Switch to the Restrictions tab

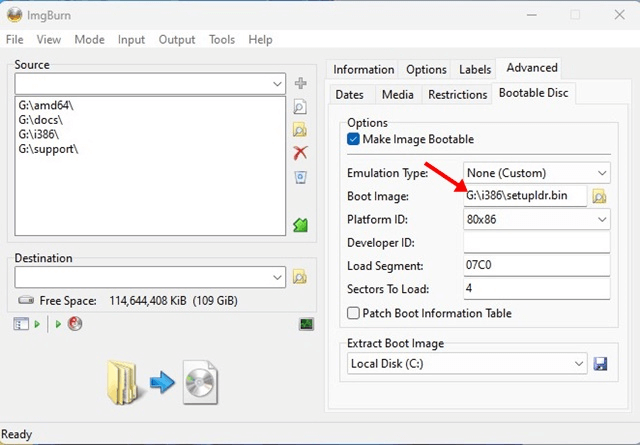click(x=457, y=94)
